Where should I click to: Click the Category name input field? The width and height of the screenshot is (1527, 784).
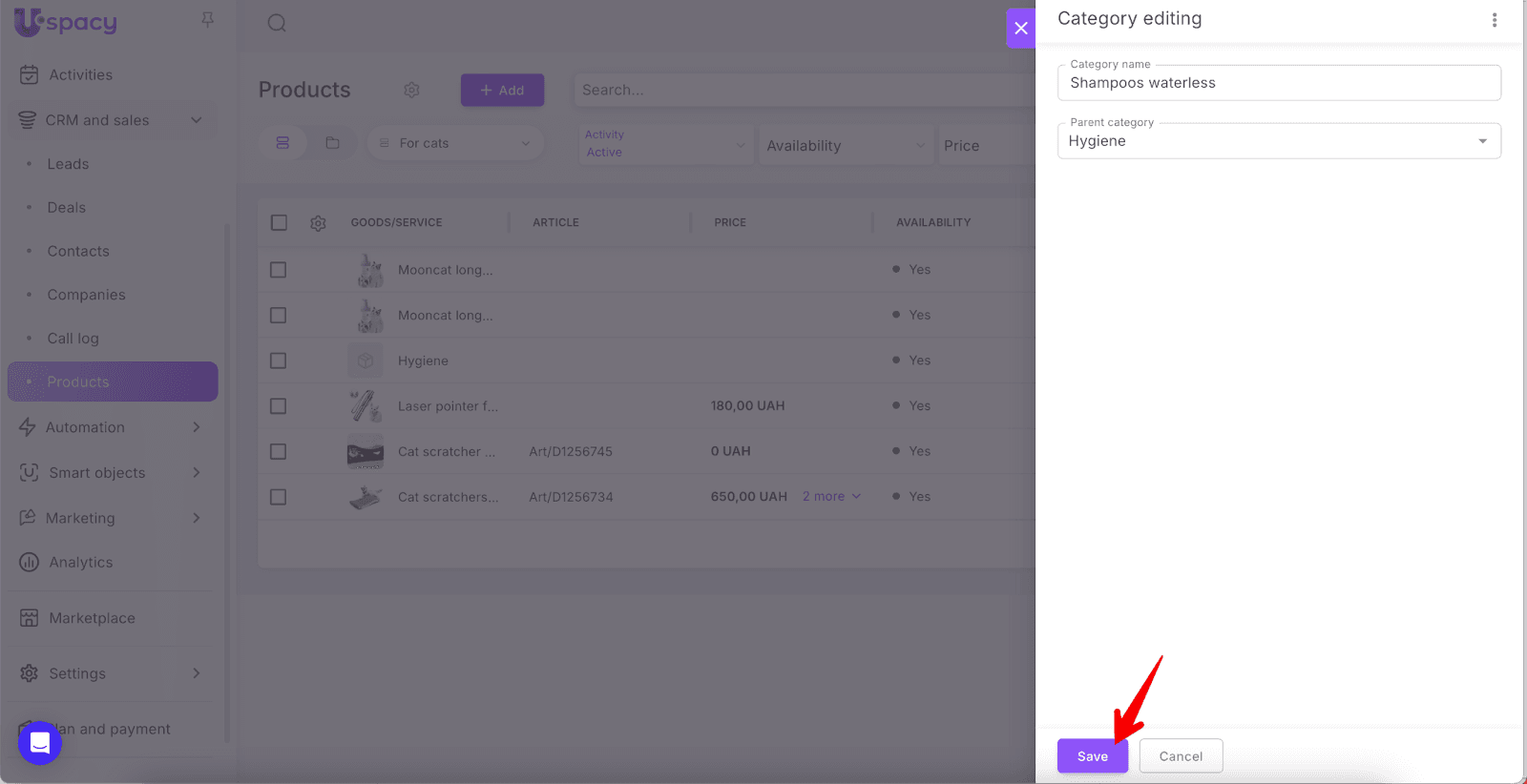(x=1278, y=83)
